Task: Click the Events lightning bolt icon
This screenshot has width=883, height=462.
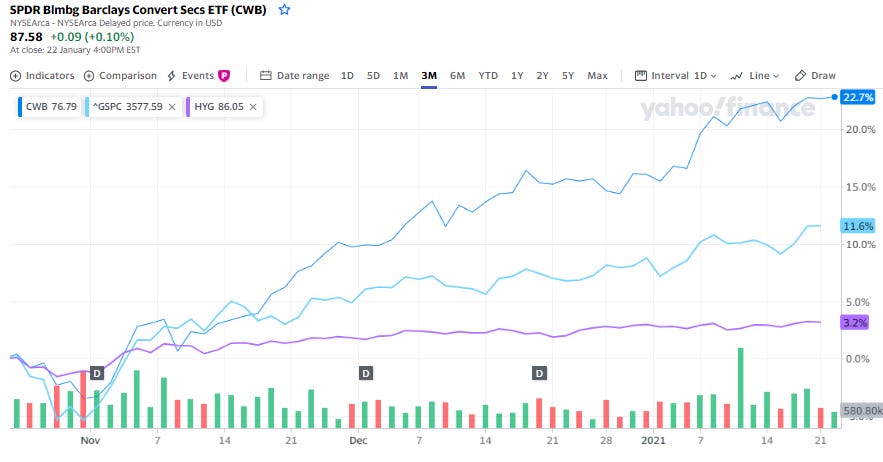Action: point(172,76)
